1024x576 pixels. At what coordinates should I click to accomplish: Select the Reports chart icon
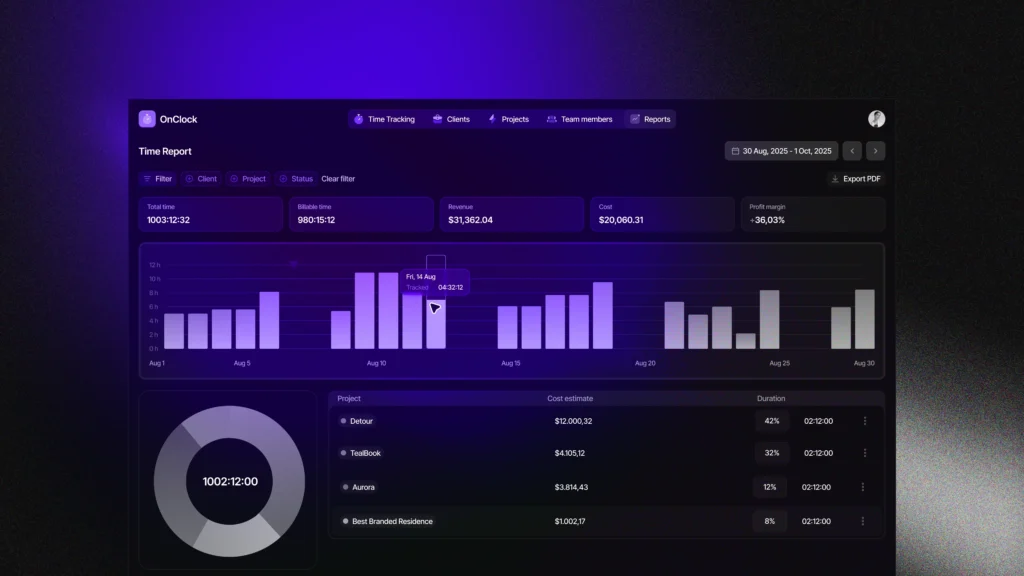[x=635, y=119]
